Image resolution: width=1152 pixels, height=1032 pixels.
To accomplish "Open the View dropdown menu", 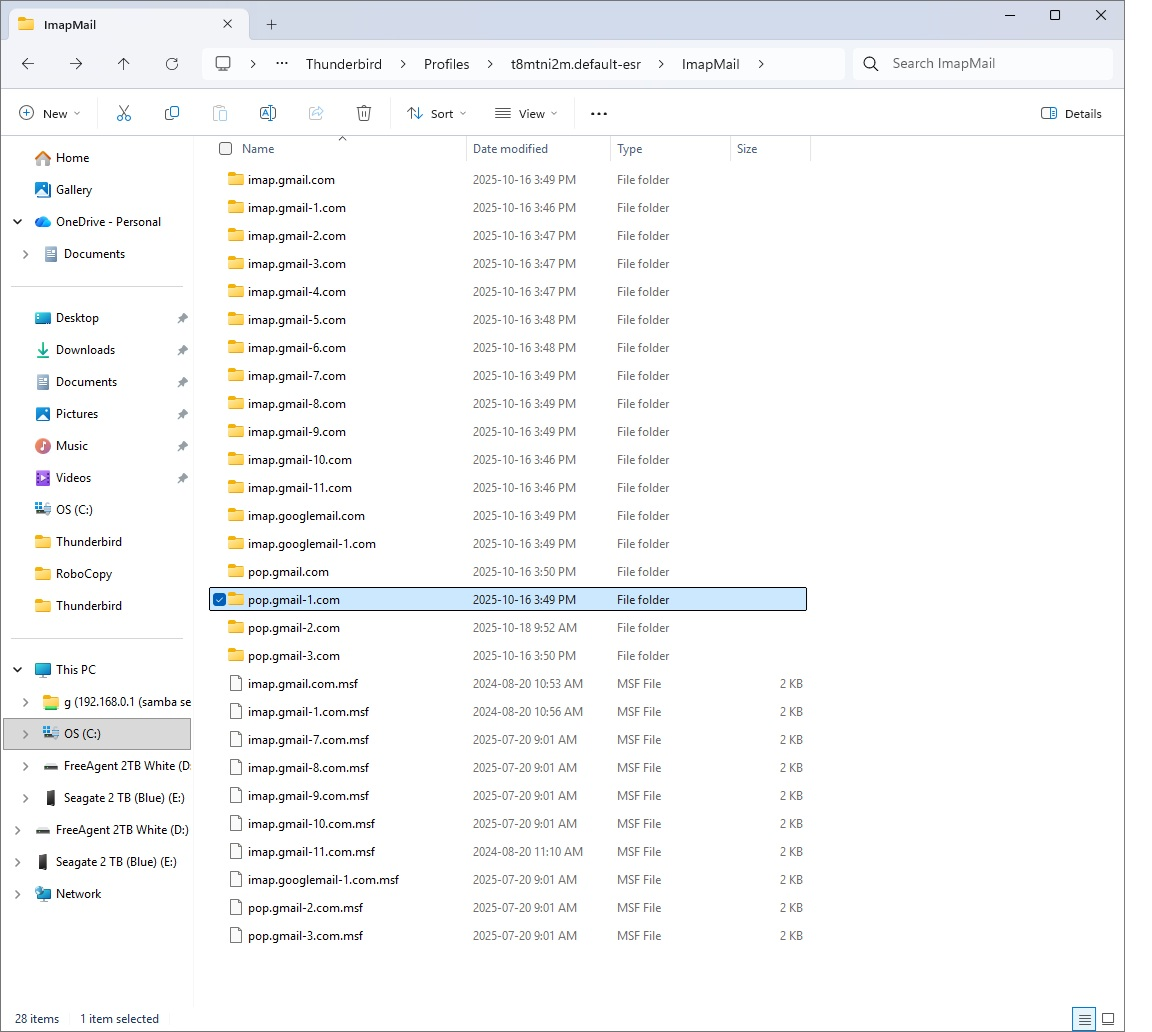I will point(526,113).
